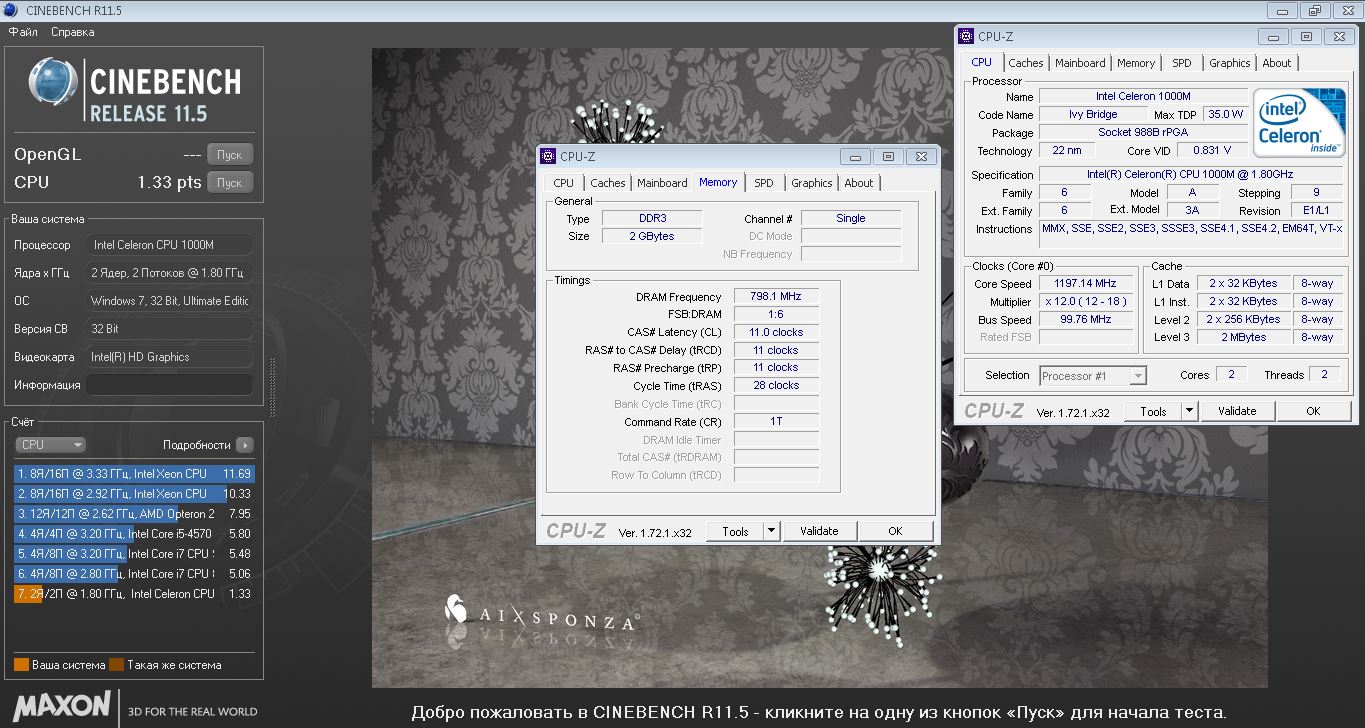Image resolution: width=1365 pixels, height=728 pixels.
Task: Click the memory Type DDR3 value
Action: (652, 218)
